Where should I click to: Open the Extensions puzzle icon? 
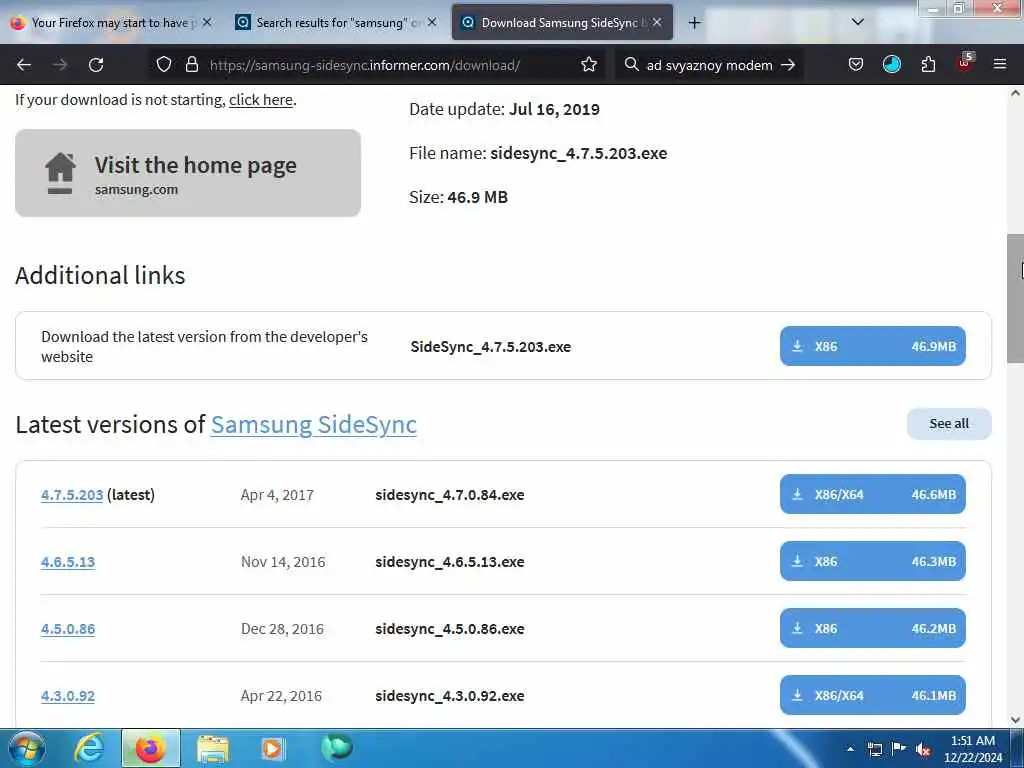click(x=928, y=65)
